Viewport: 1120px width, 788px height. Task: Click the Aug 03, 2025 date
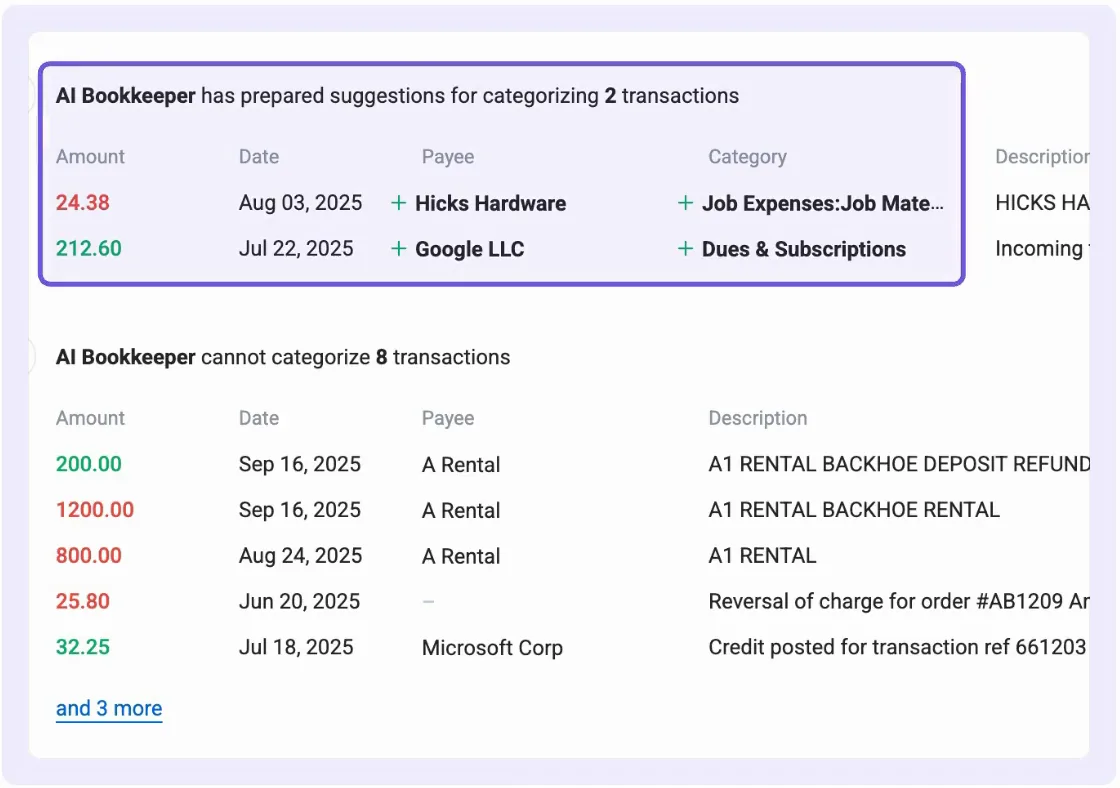pos(300,203)
